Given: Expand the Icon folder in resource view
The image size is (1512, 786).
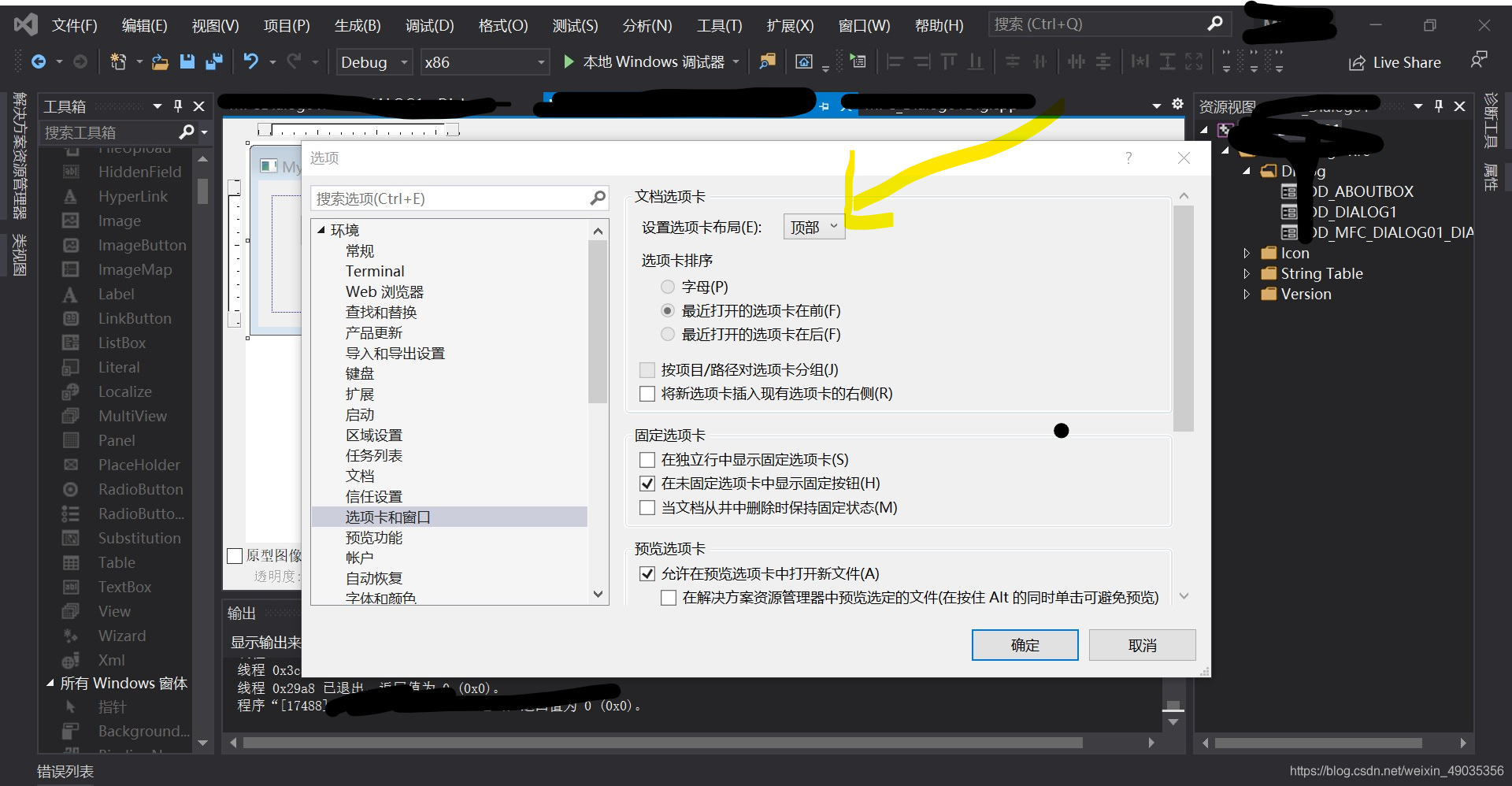Looking at the screenshot, I should tap(1247, 253).
